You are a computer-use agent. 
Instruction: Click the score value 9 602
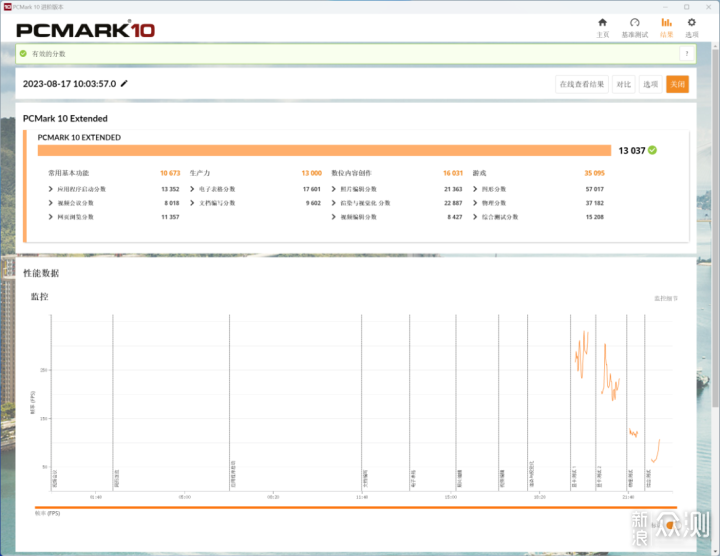(313, 203)
